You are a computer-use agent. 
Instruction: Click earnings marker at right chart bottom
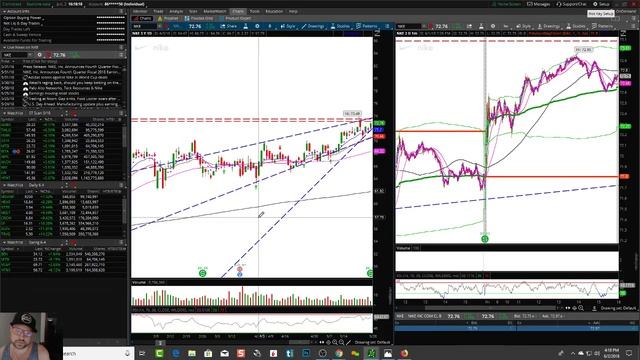tap(484, 239)
